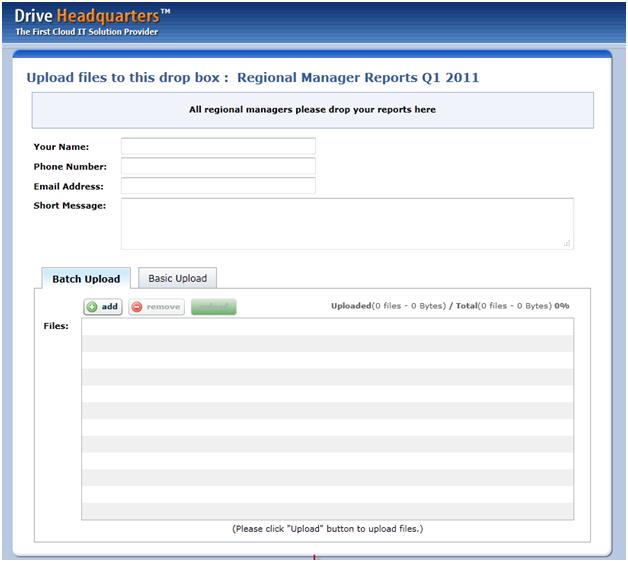The image size is (628, 562).
Task: Click the red minus remove icon
Action: [x=137, y=307]
